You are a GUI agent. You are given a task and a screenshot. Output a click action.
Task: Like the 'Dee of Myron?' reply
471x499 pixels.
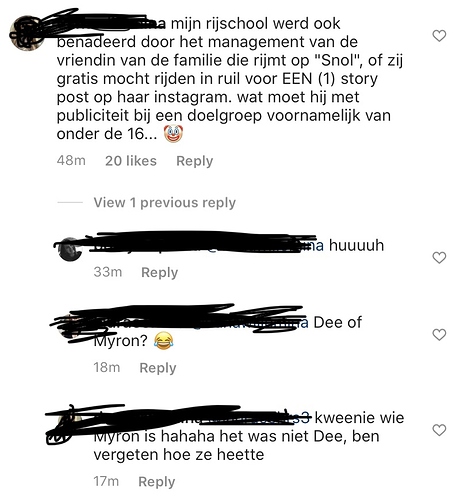[x=439, y=335]
